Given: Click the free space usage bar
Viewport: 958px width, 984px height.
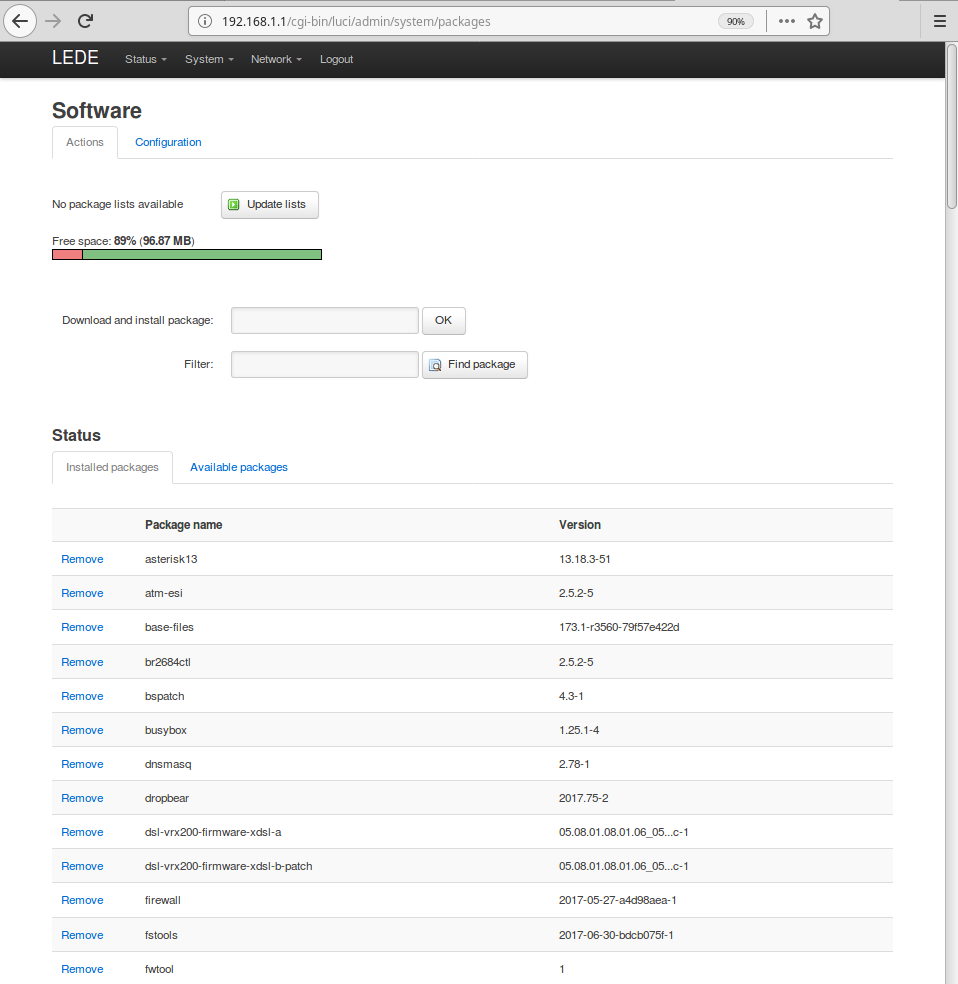Looking at the screenshot, I should point(187,254).
